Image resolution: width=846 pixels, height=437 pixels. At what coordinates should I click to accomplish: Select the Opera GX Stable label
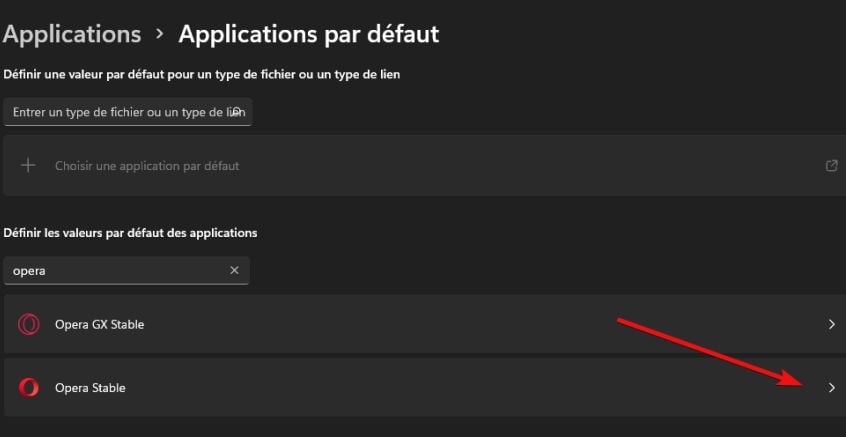tap(99, 325)
